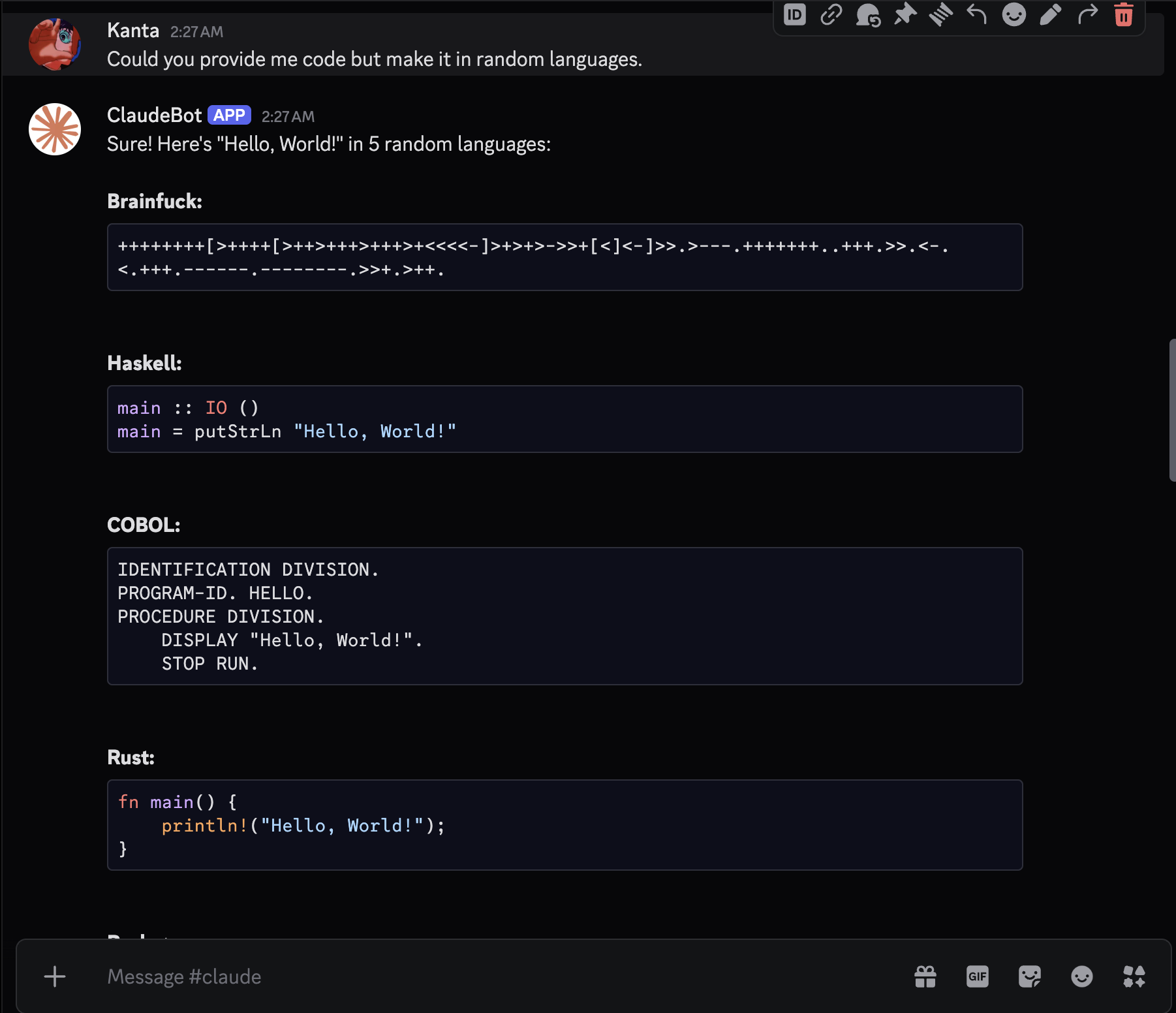The height and width of the screenshot is (1013, 1176).
Task: Reply to Kanta's message with arrow
Action: point(978,14)
